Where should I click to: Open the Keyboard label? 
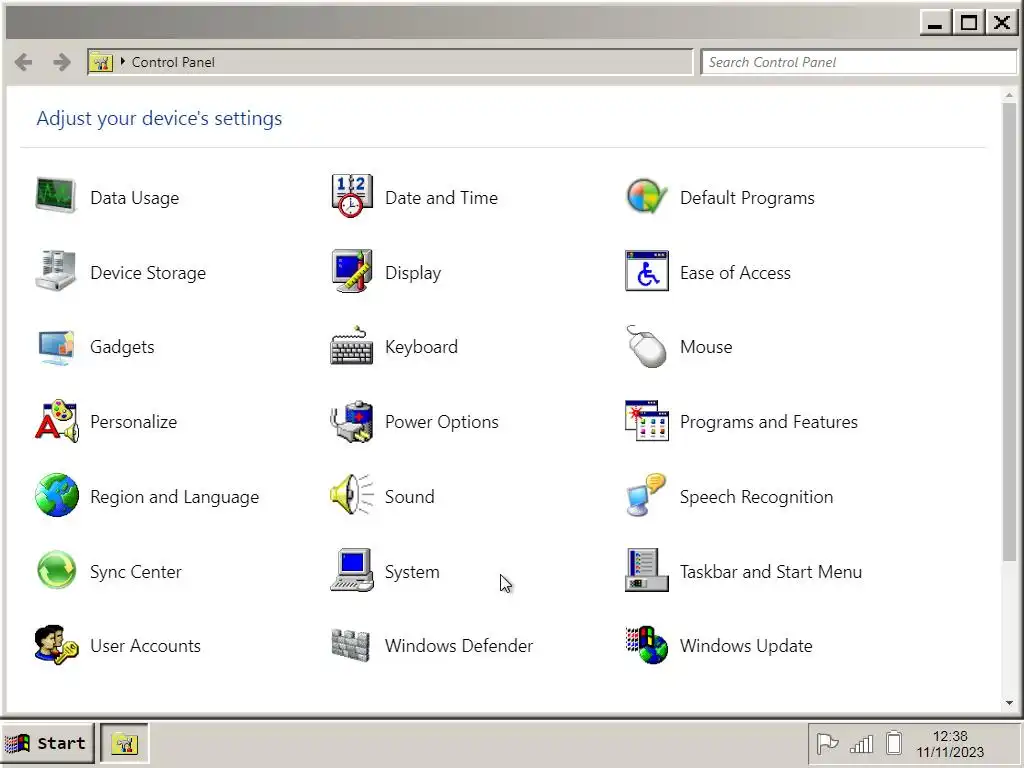coord(421,347)
